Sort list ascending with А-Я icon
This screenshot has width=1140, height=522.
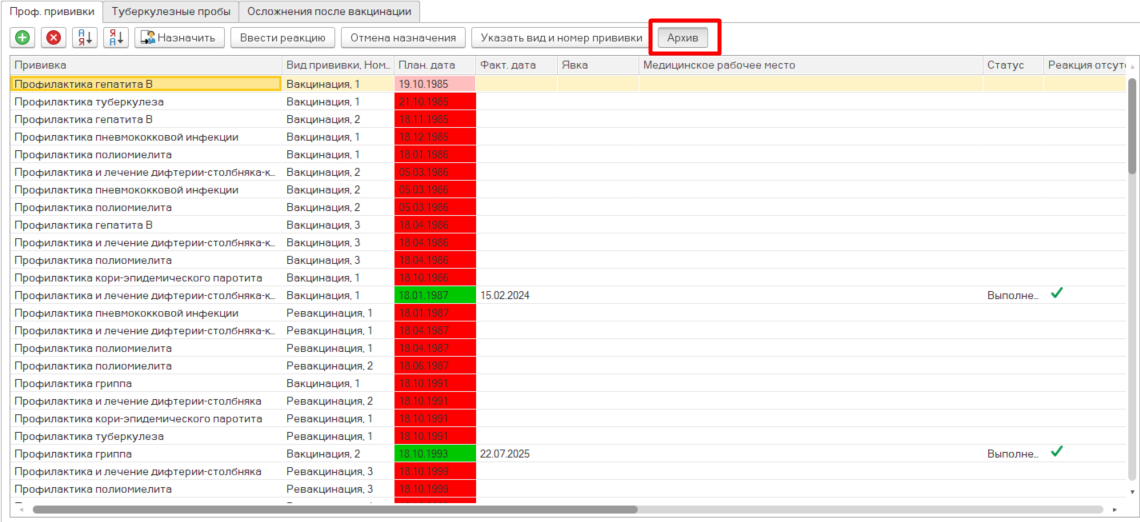click(85, 38)
